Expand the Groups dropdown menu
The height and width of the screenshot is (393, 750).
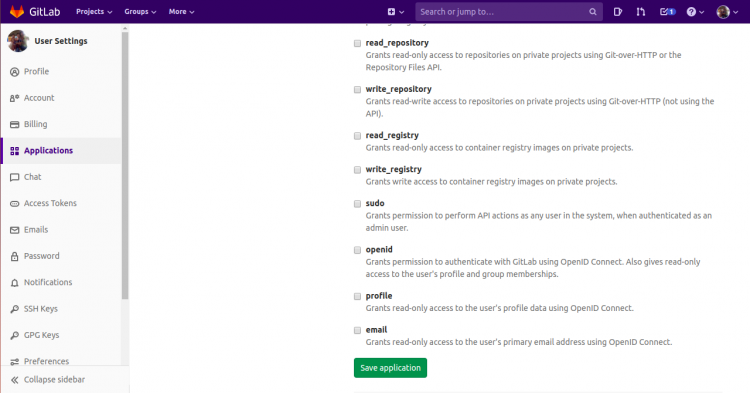click(140, 11)
